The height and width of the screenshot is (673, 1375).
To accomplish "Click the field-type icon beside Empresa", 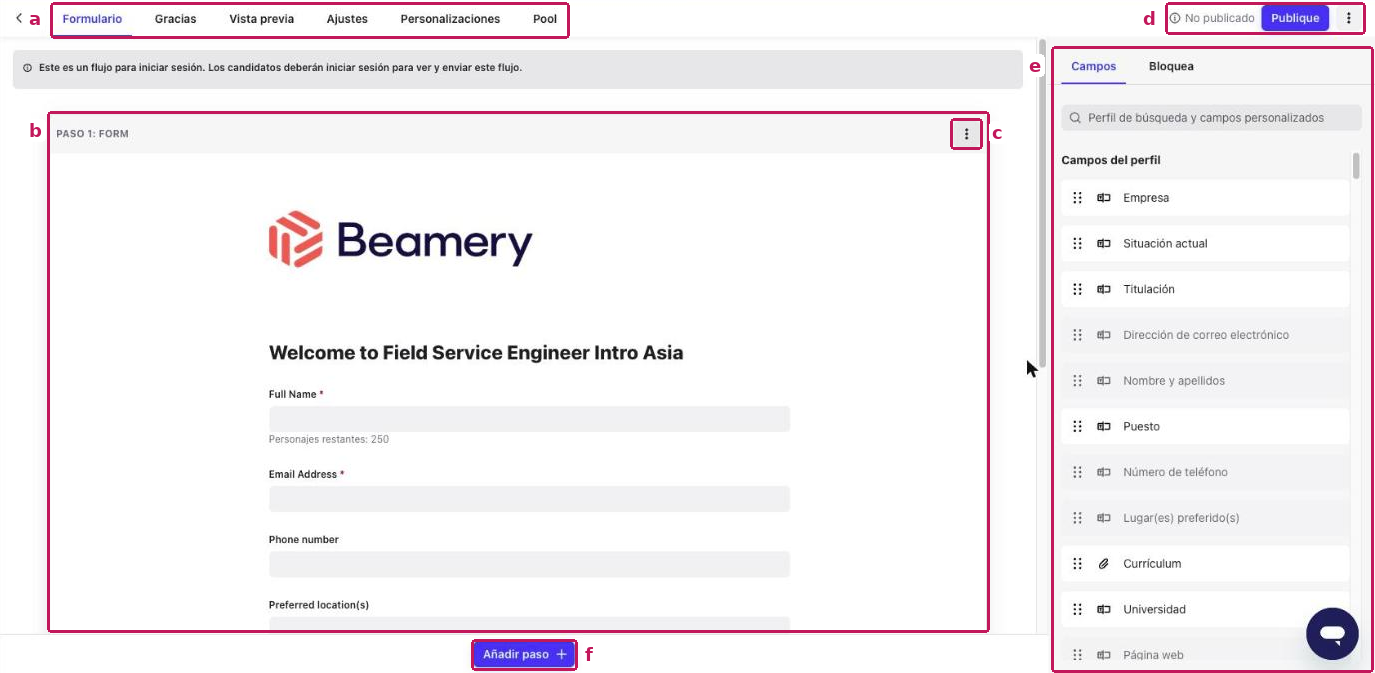I will coord(1104,198).
